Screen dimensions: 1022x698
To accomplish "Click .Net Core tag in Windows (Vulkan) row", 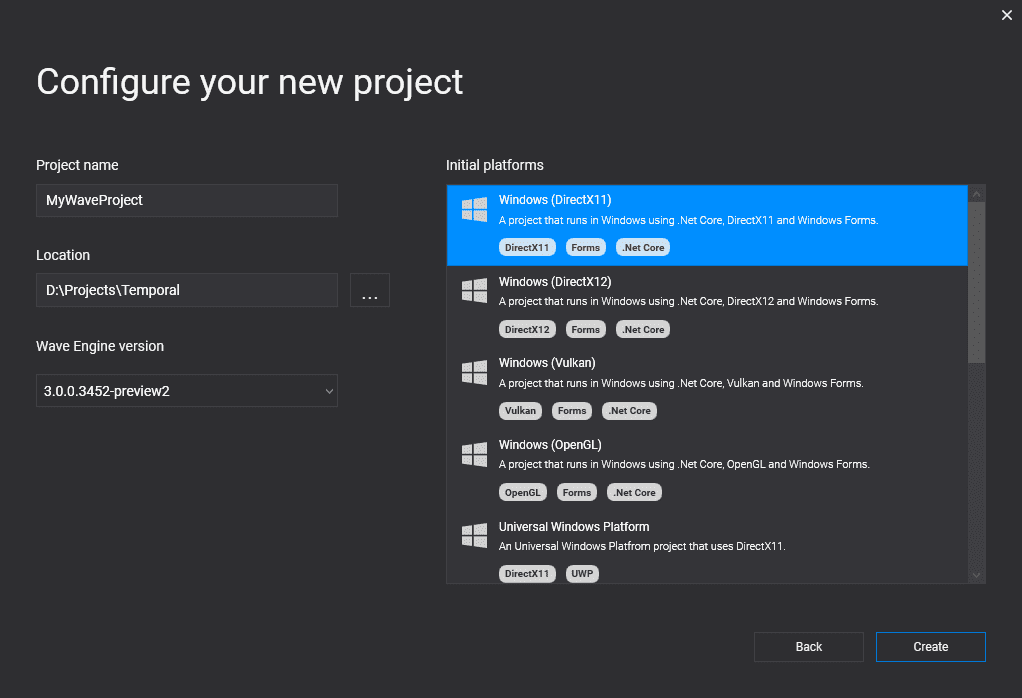I will (x=629, y=411).
